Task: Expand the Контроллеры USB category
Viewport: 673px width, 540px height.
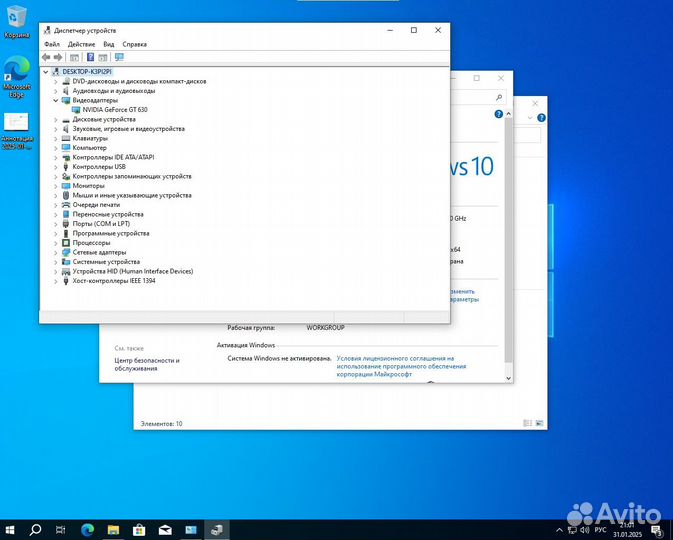Action: point(56,166)
